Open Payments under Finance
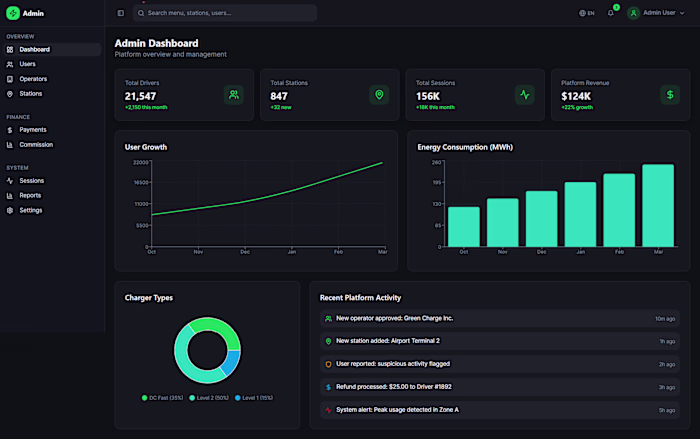Screen dimensions: 700x439 [53, 130]
